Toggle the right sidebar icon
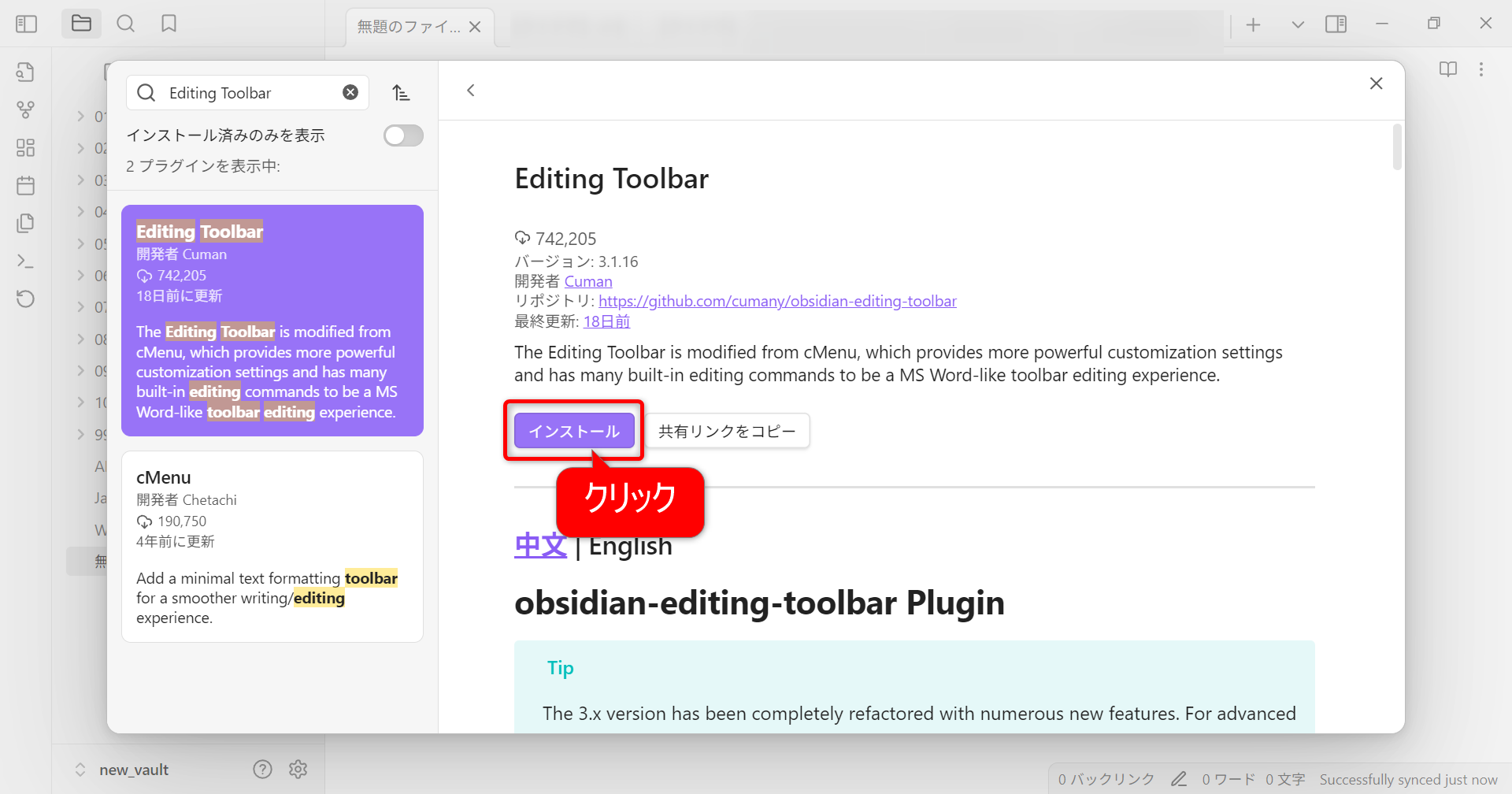 click(x=1336, y=24)
